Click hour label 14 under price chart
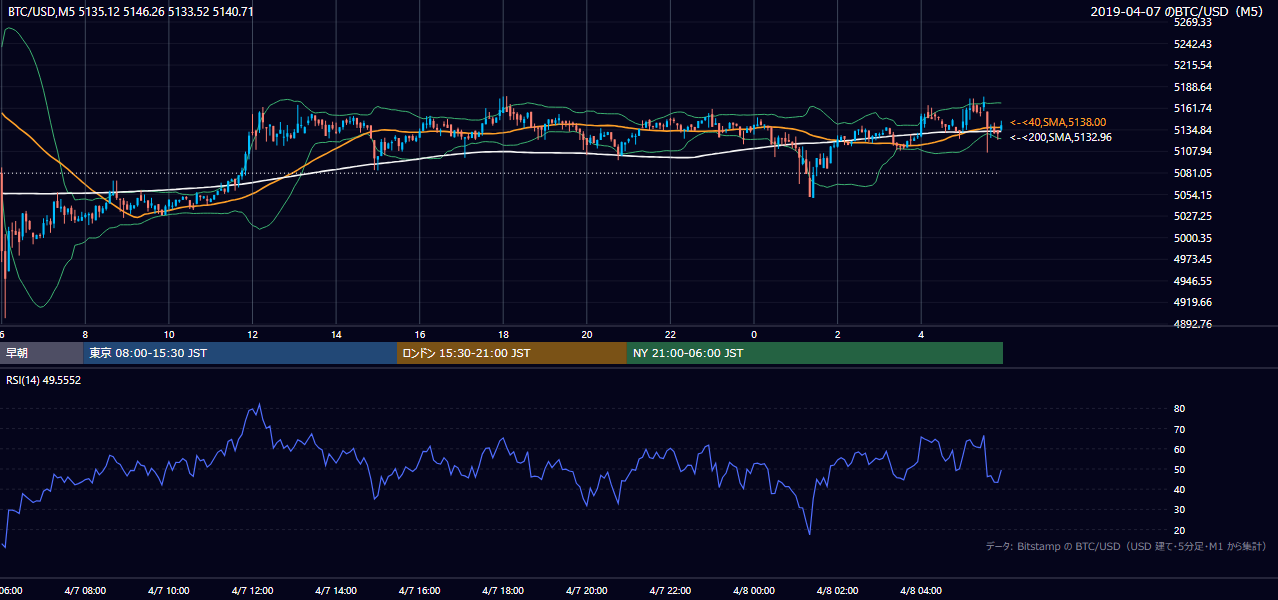Screen dimensions: 1278x600 [336, 334]
